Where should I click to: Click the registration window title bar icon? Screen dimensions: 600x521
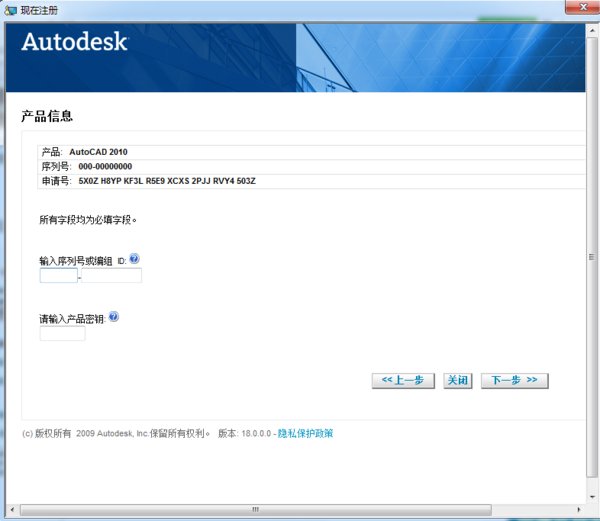[x=10, y=10]
